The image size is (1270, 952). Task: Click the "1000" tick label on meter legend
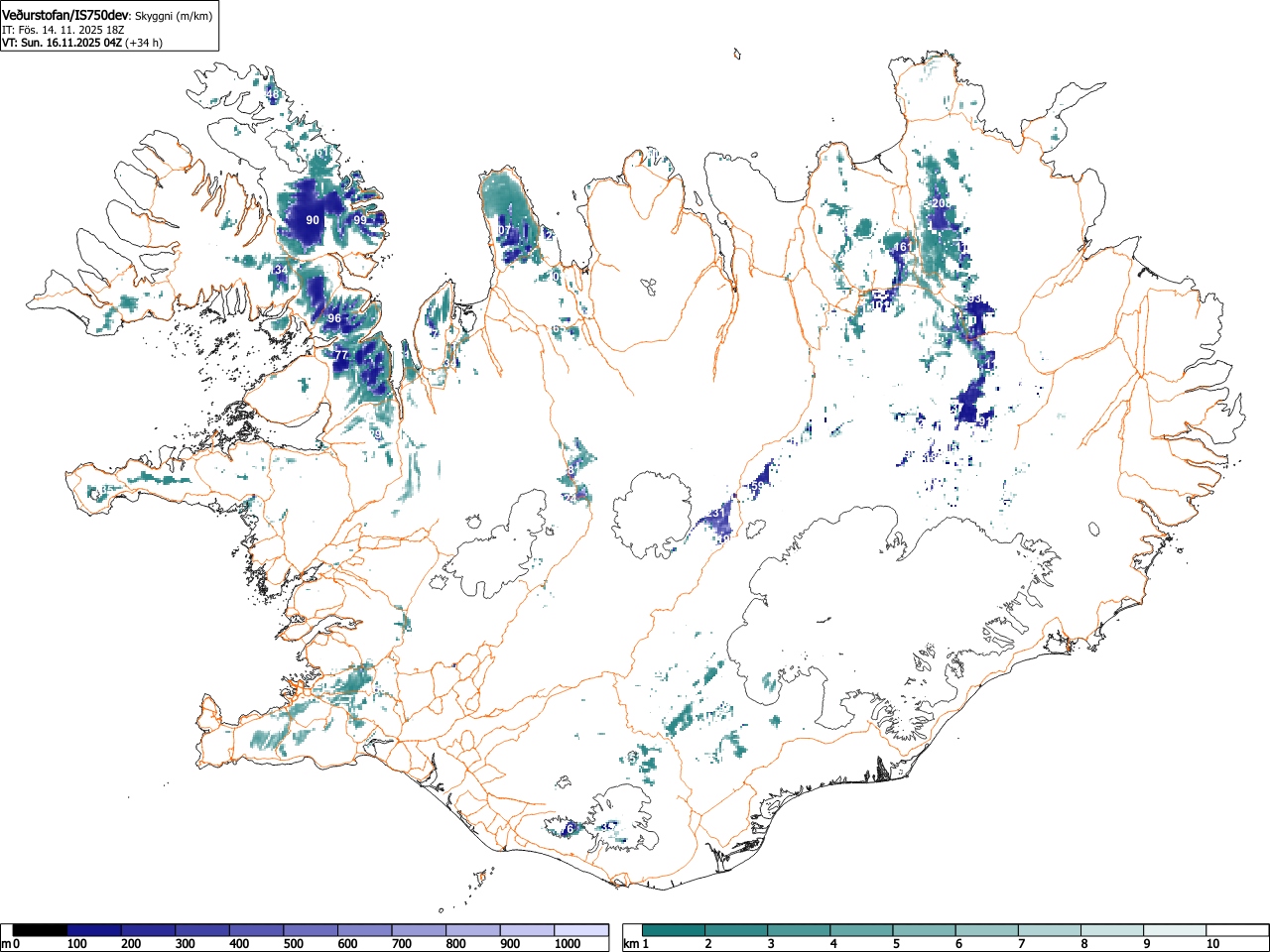tap(568, 944)
